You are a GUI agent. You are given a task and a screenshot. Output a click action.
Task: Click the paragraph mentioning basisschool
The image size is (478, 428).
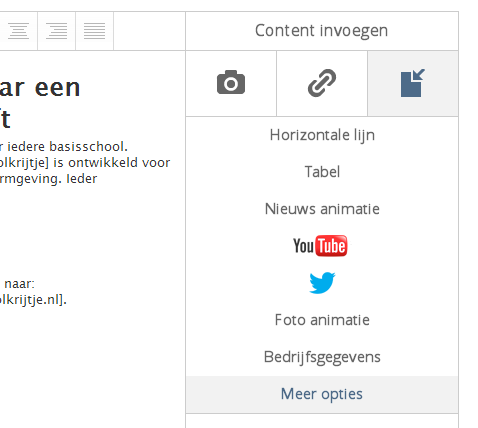85,163
